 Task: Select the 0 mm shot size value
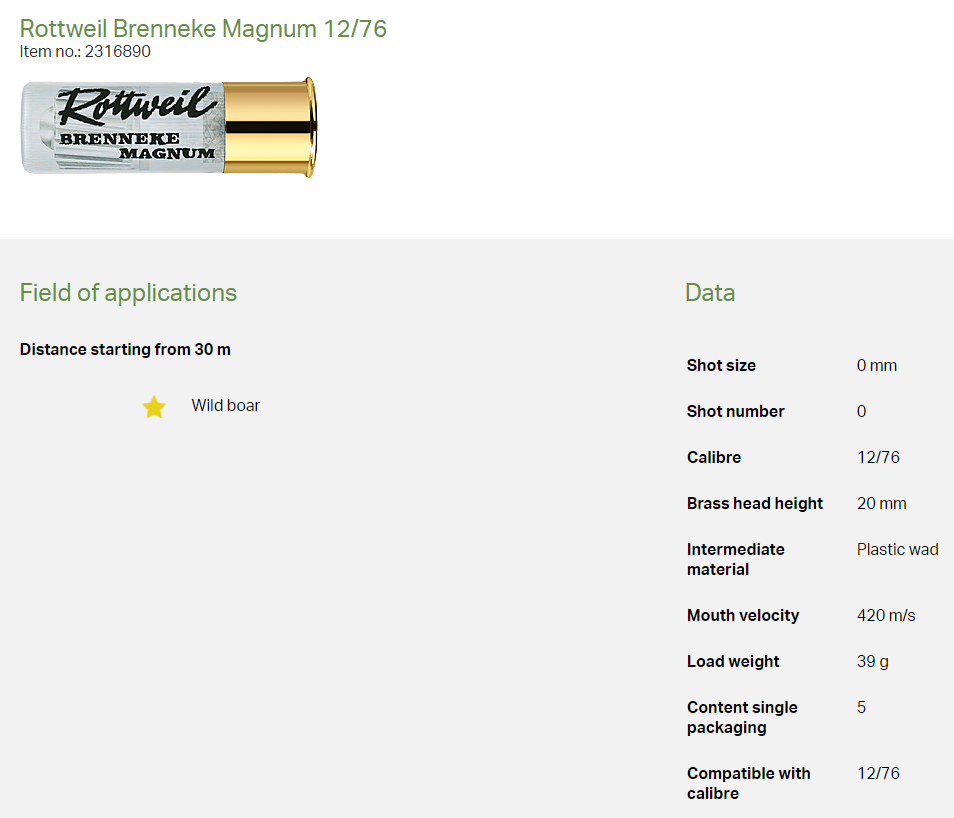pos(876,366)
